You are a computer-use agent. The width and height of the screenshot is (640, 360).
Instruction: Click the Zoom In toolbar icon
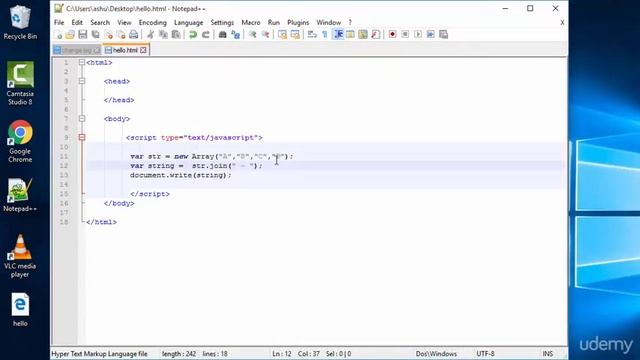click(253, 35)
